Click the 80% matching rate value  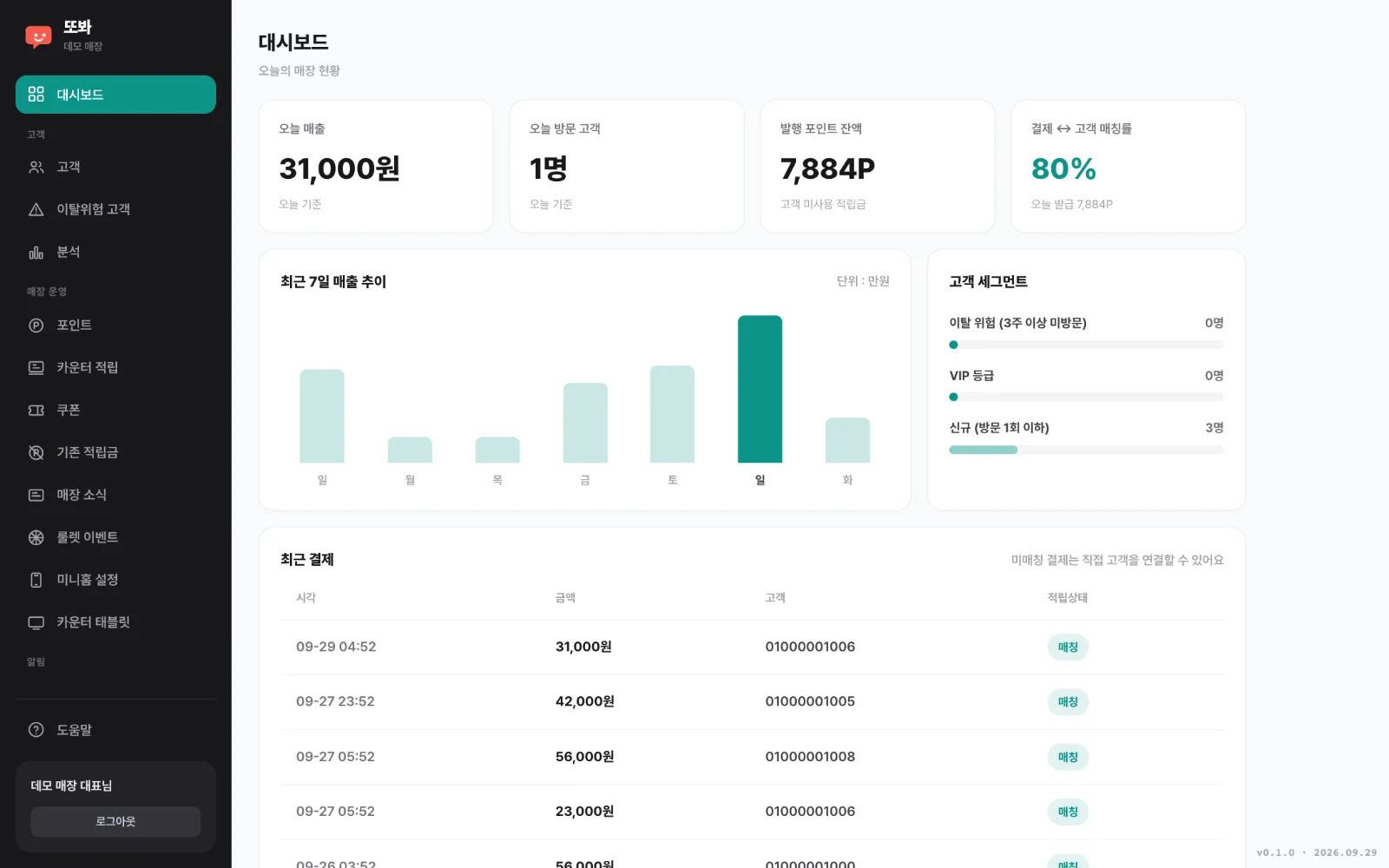click(x=1063, y=168)
